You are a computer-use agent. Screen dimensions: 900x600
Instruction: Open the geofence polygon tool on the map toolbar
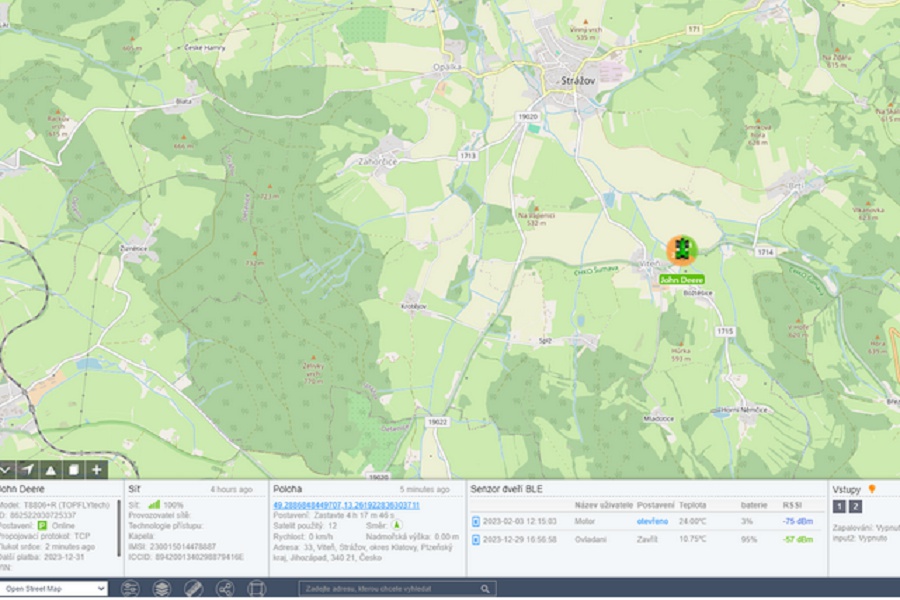[x=72, y=469]
